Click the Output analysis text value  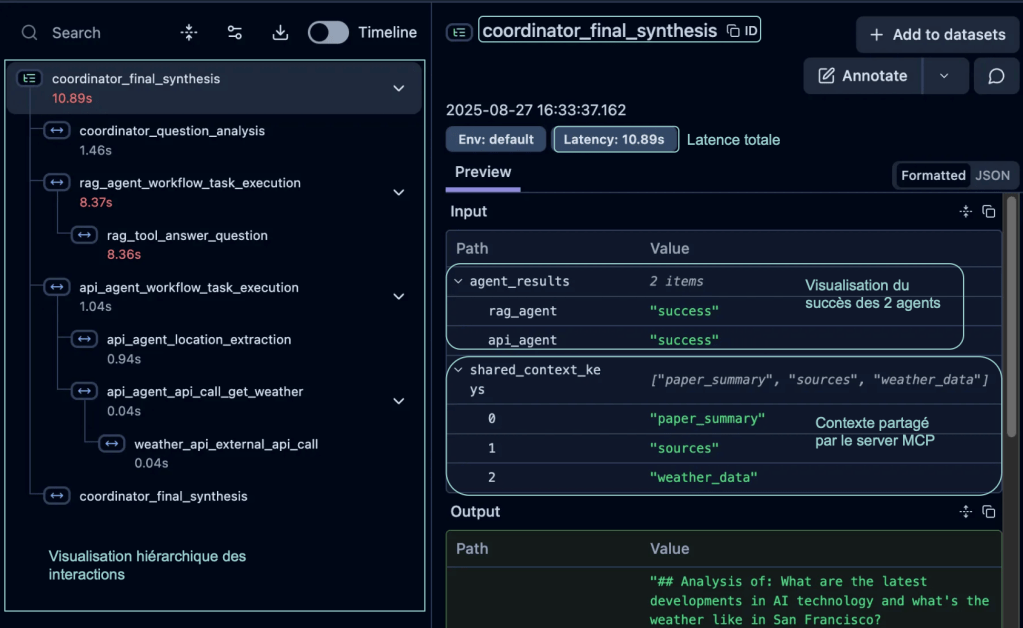(x=819, y=601)
